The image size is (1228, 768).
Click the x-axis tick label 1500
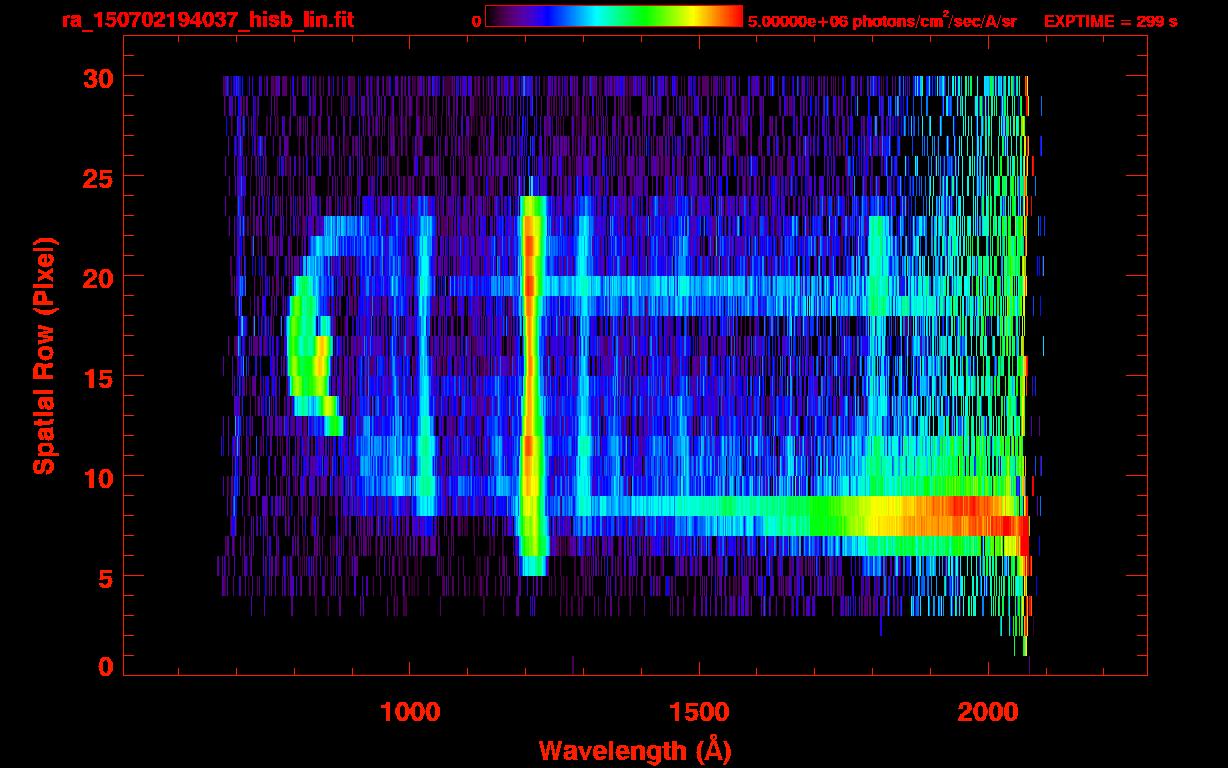[698, 712]
